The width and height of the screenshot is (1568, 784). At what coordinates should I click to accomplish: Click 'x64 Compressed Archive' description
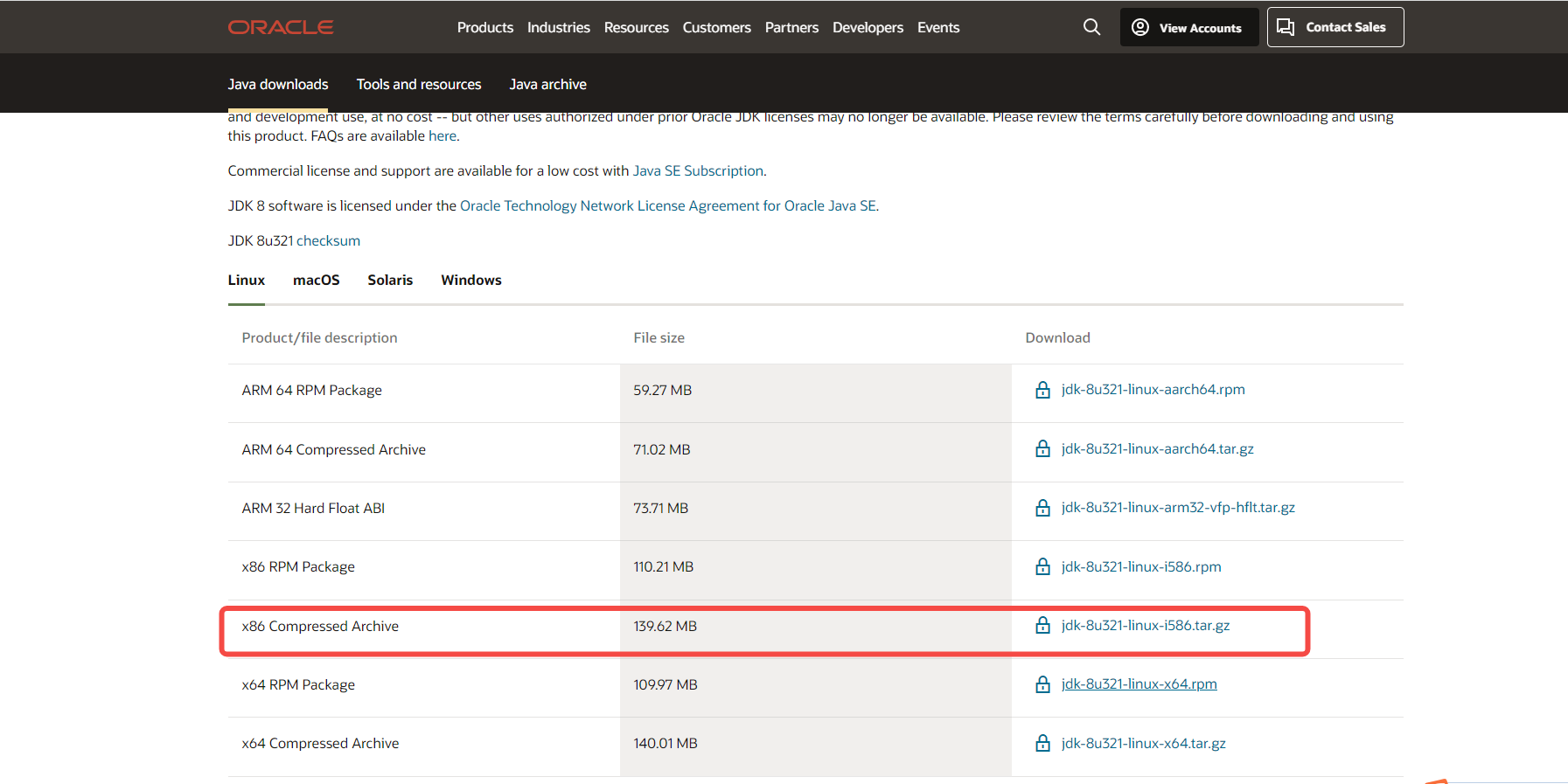pos(320,743)
